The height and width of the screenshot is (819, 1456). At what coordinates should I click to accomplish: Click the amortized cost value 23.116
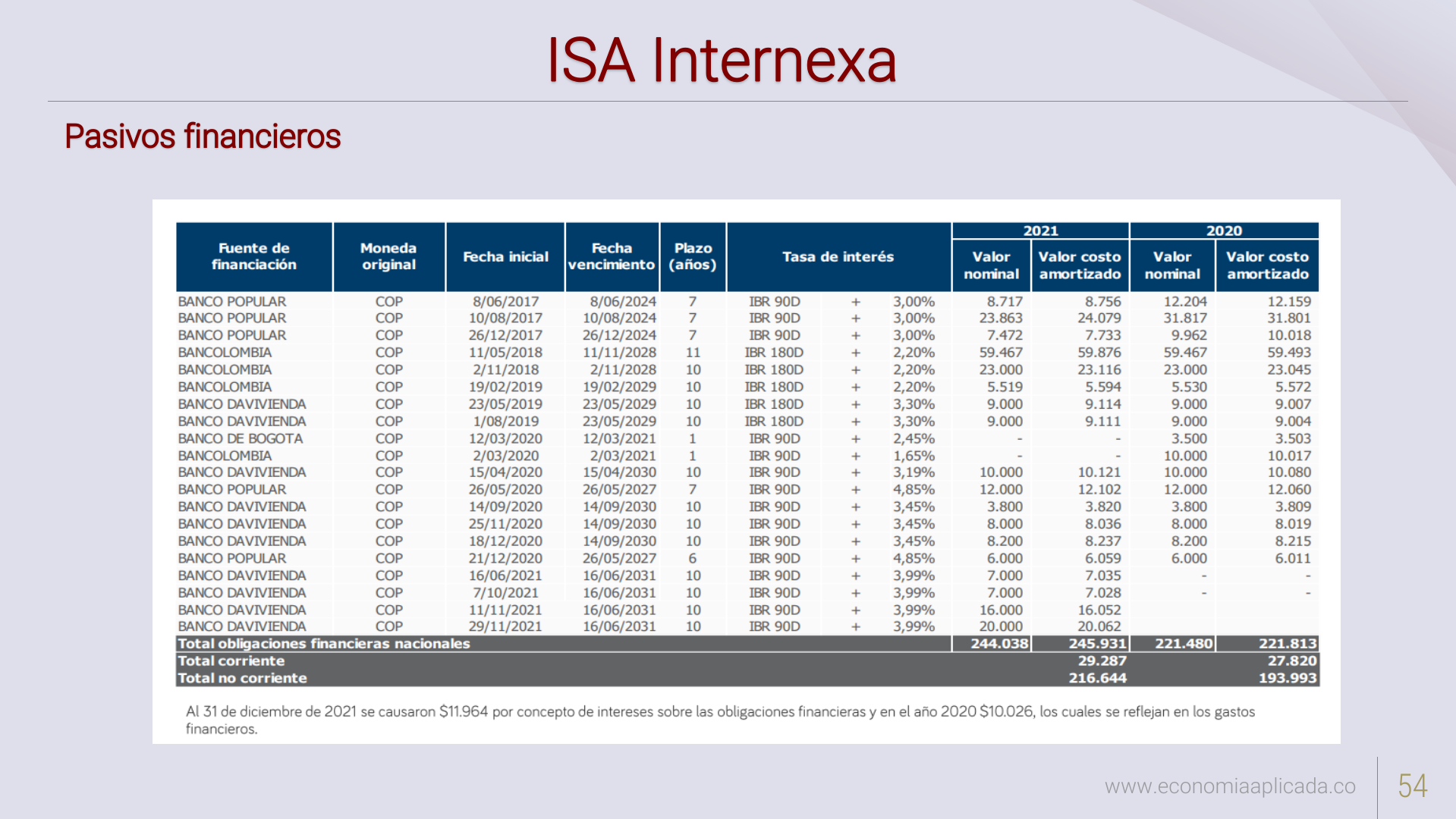1099,369
